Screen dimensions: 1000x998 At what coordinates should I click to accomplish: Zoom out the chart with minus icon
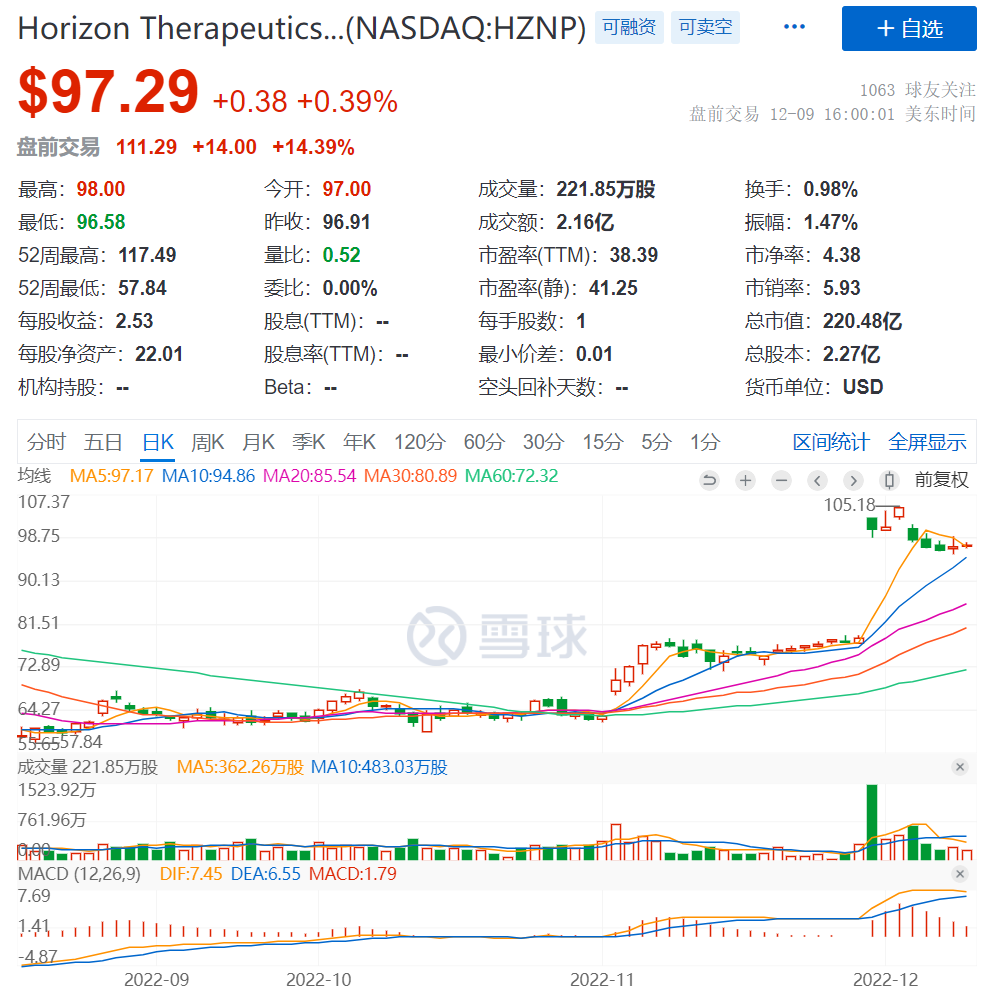781,480
